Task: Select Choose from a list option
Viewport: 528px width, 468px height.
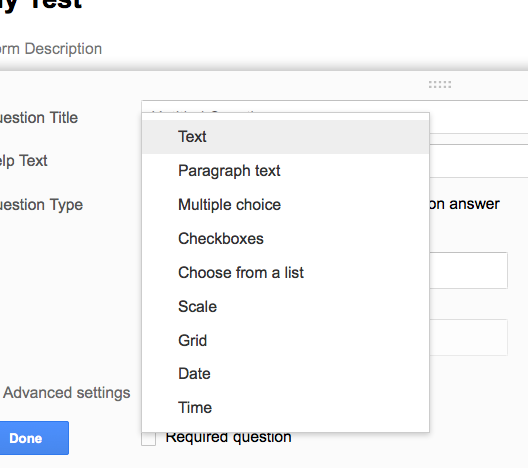Action: [x=286, y=273]
